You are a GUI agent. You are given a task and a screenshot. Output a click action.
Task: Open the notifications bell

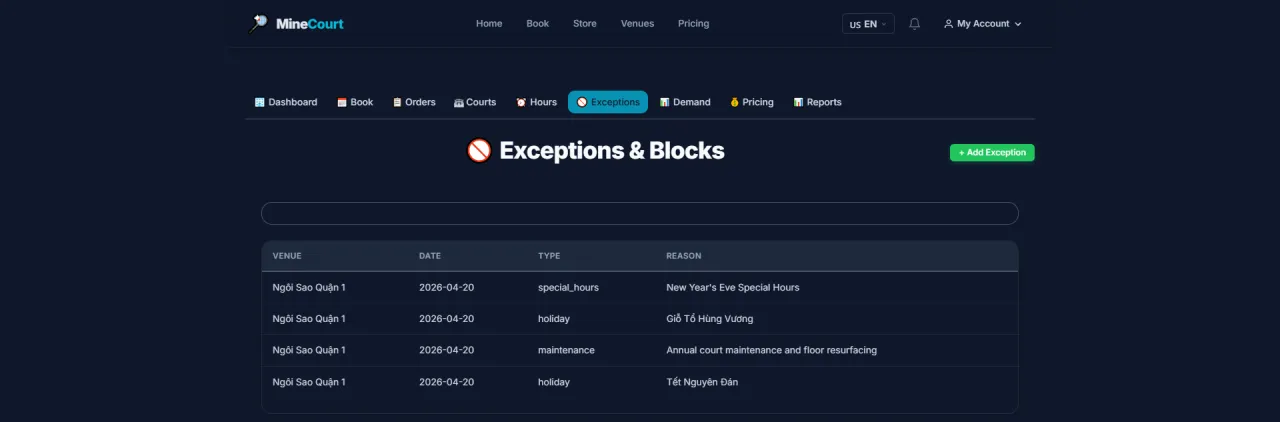tap(914, 24)
